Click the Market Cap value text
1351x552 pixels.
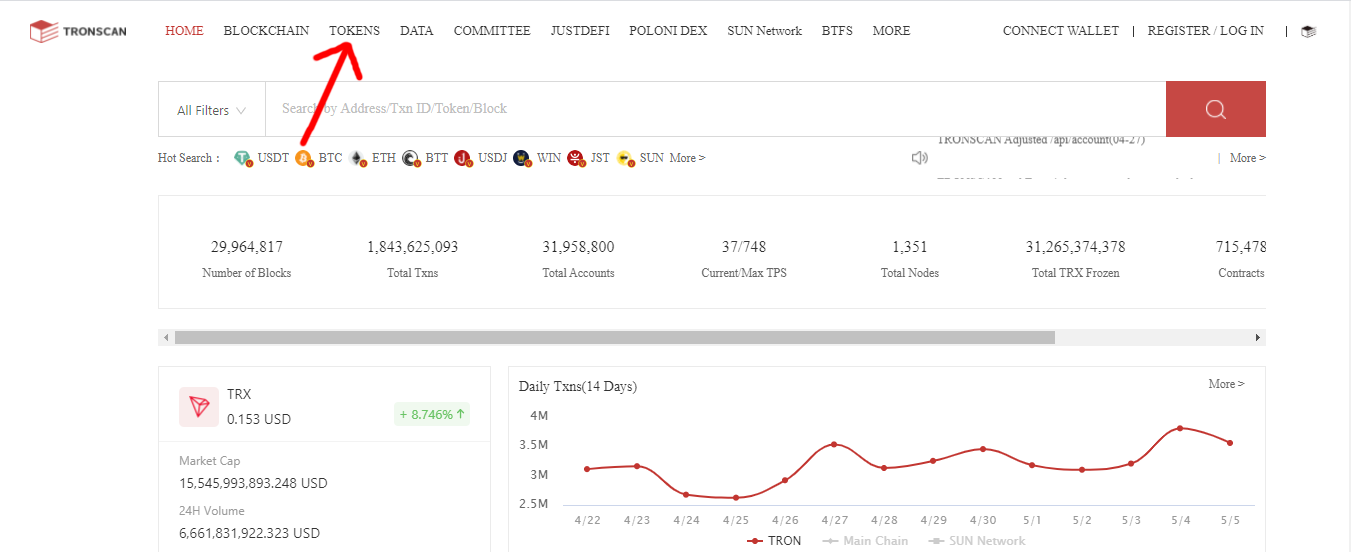pyautogui.click(x=254, y=483)
